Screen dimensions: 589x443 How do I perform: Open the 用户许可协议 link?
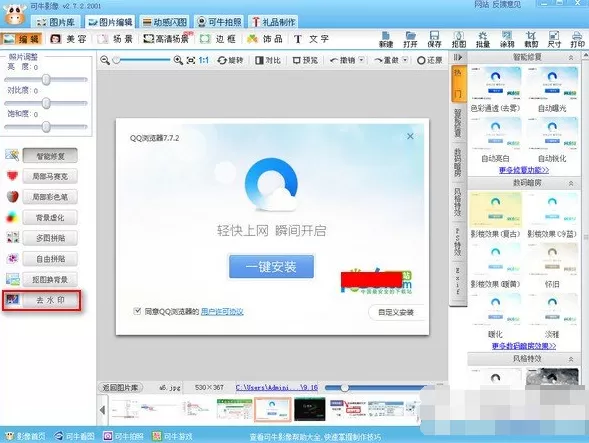[x=222, y=311]
